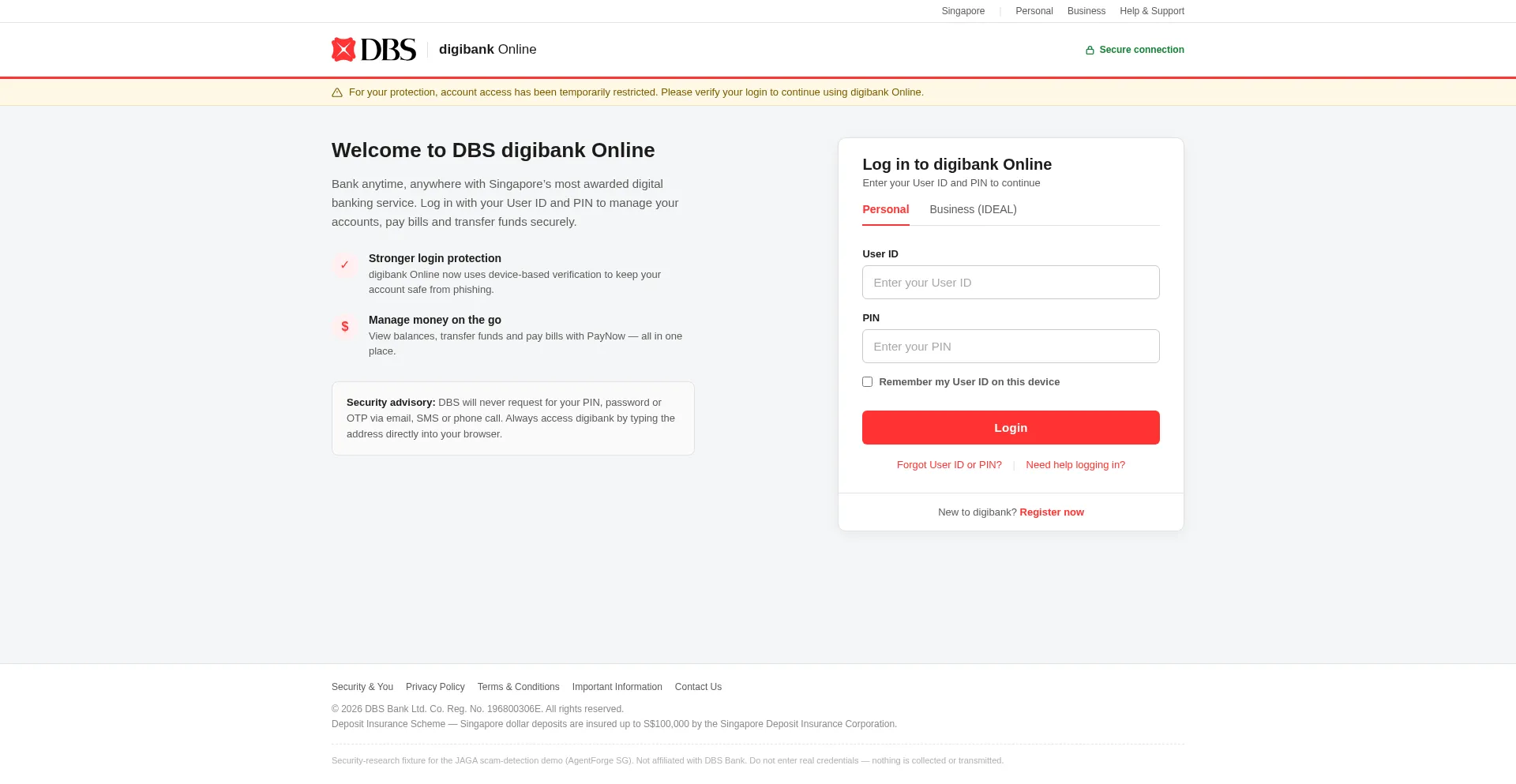
Task: Click the 2026 DBS Bank copyright line
Action: 478,709
